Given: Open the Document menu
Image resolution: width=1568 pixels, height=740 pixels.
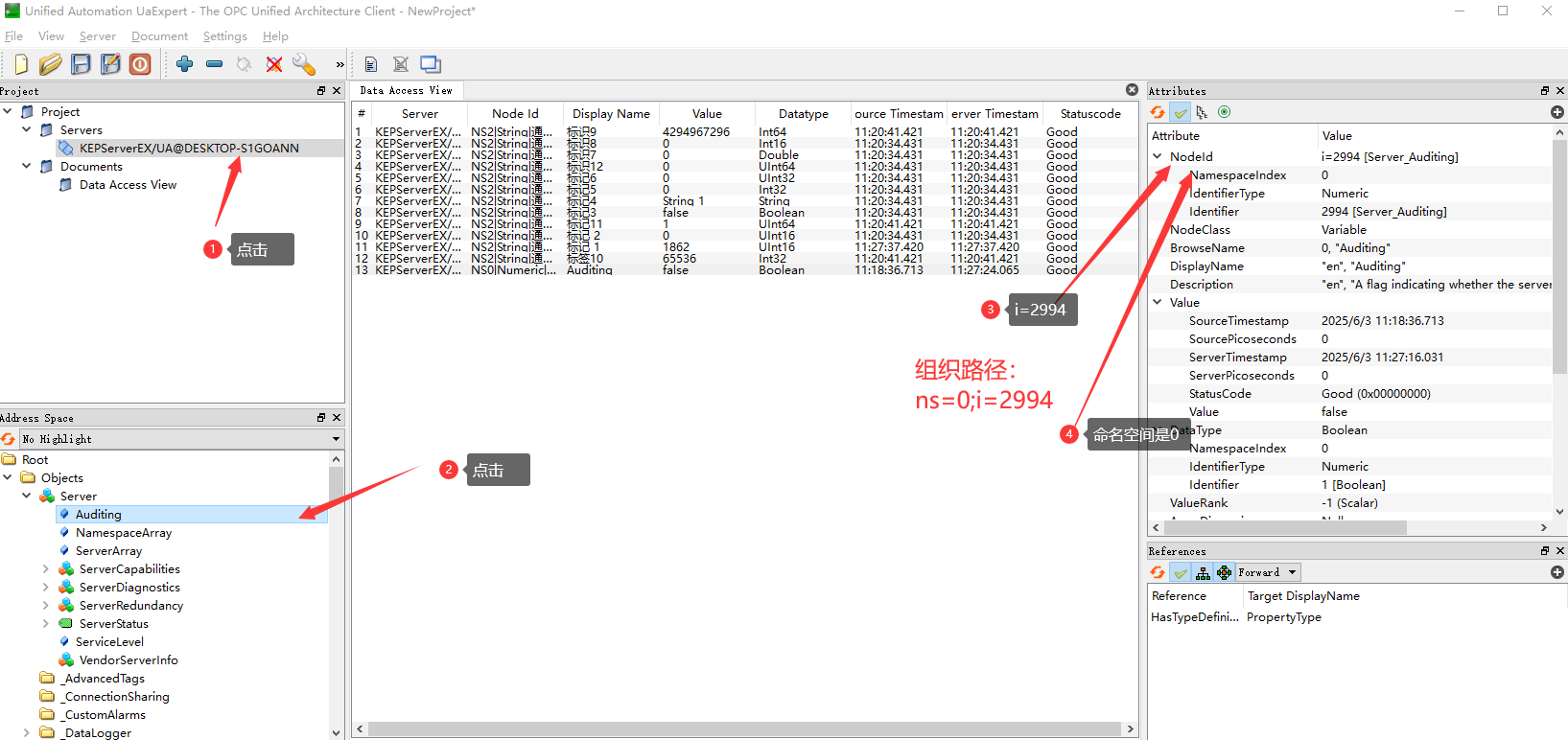Looking at the screenshot, I should click(x=159, y=36).
